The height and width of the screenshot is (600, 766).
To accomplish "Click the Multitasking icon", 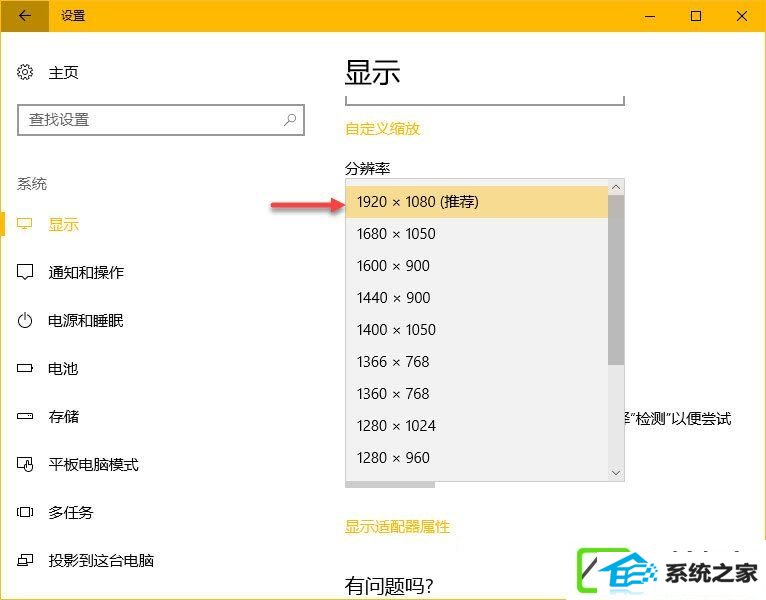I will [x=25, y=512].
